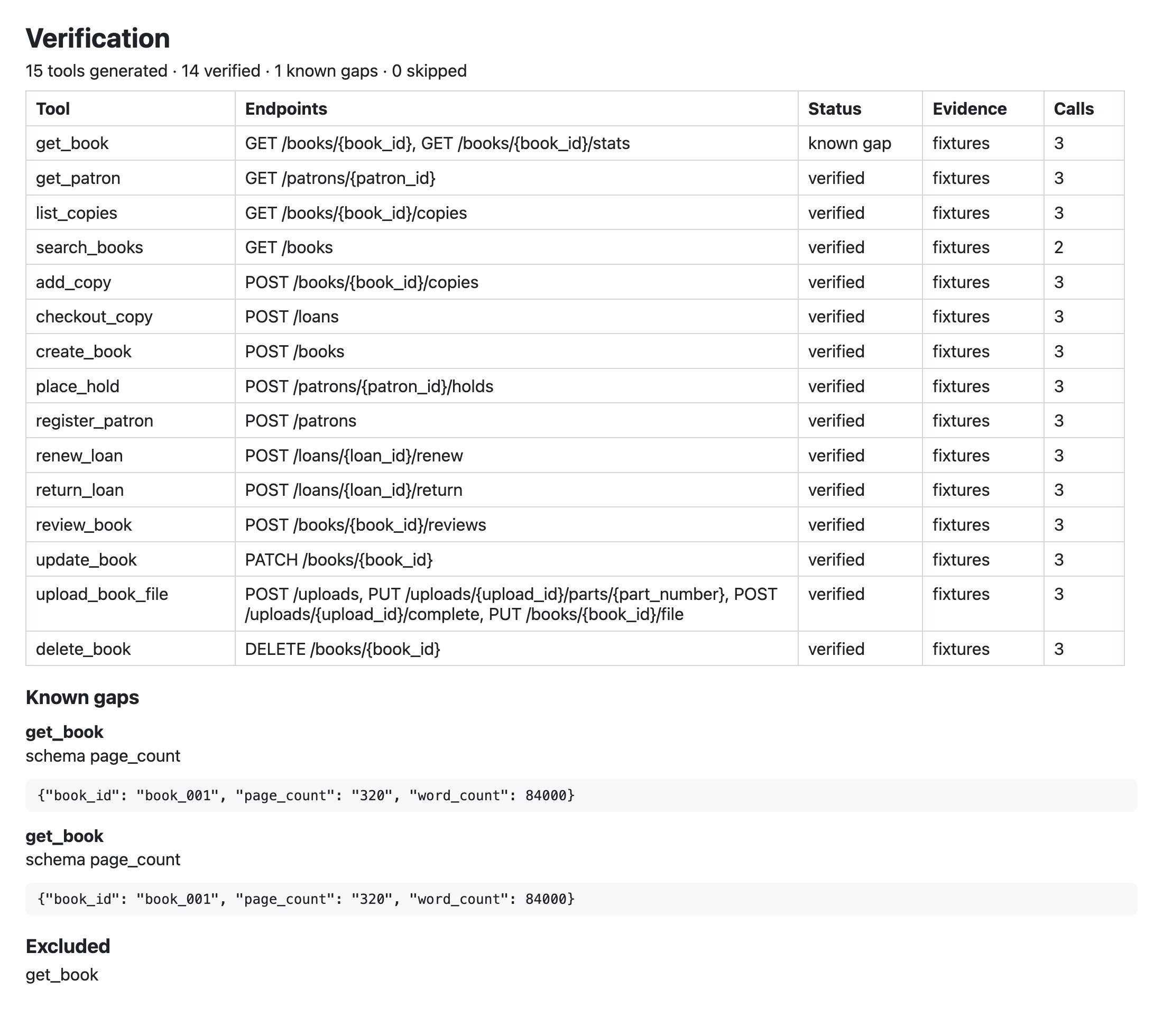The height and width of the screenshot is (1036, 1163).
Task: Click 'GET /patrons/{patron_id}' endpoint cell
Action: tap(516, 178)
